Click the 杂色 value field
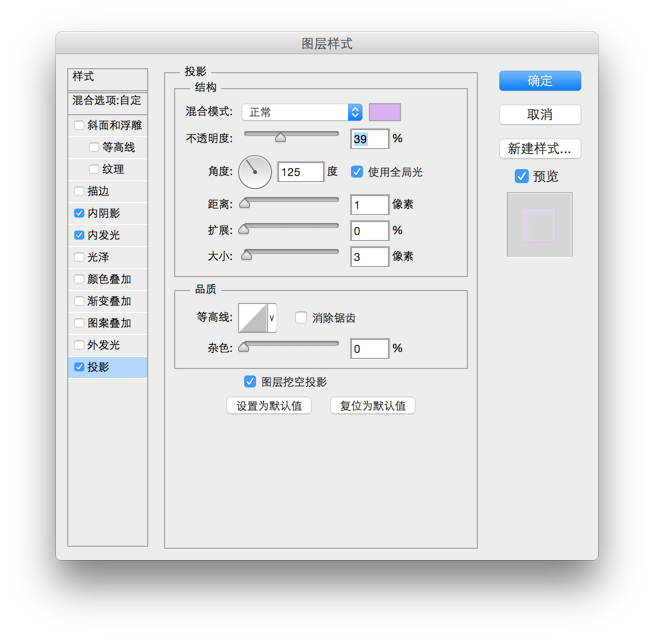This screenshot has width=654, height=640. pyautogui.click(x=370, y=348)
